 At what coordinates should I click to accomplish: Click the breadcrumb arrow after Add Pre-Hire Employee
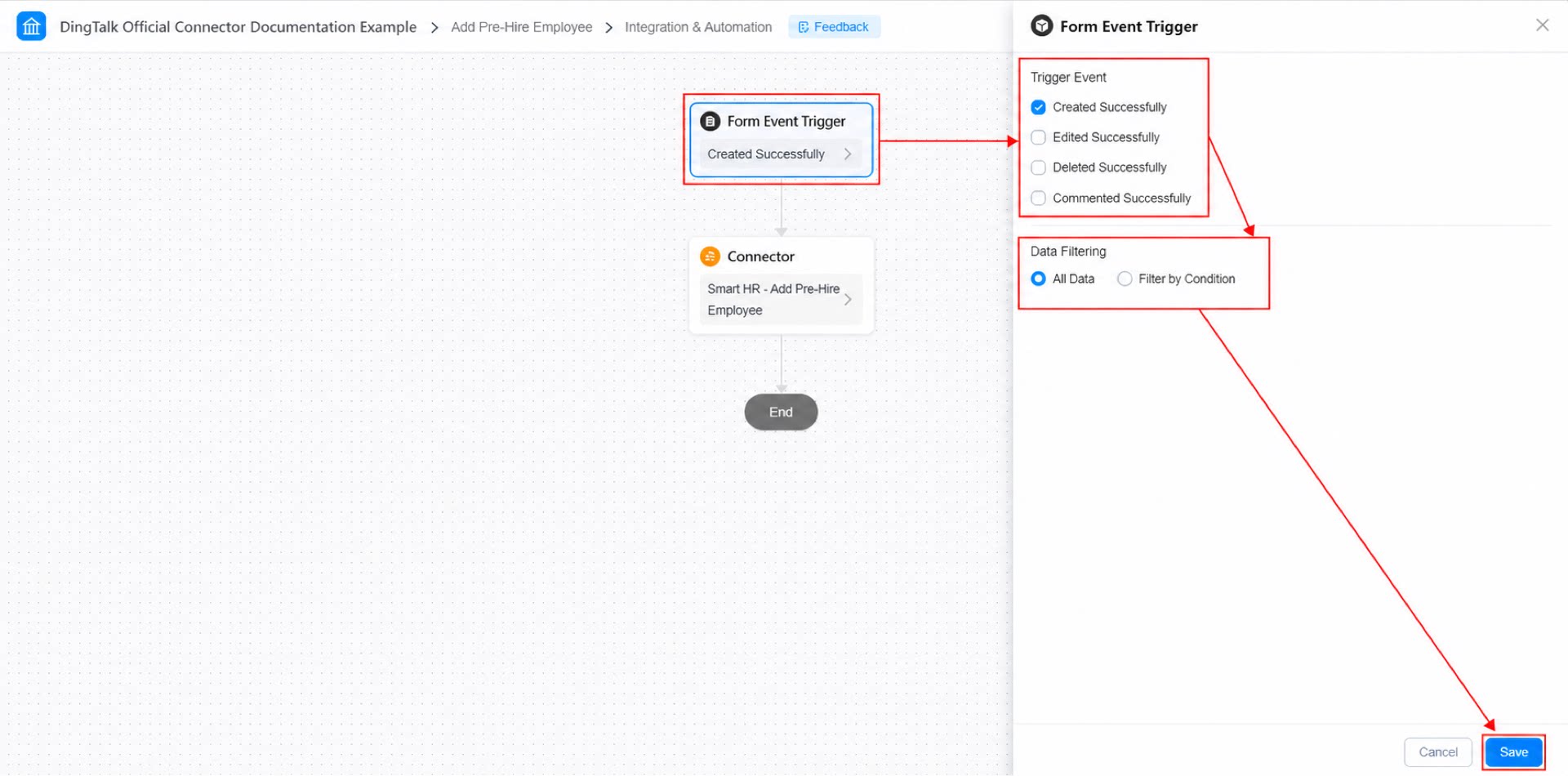tap(608, 28)
